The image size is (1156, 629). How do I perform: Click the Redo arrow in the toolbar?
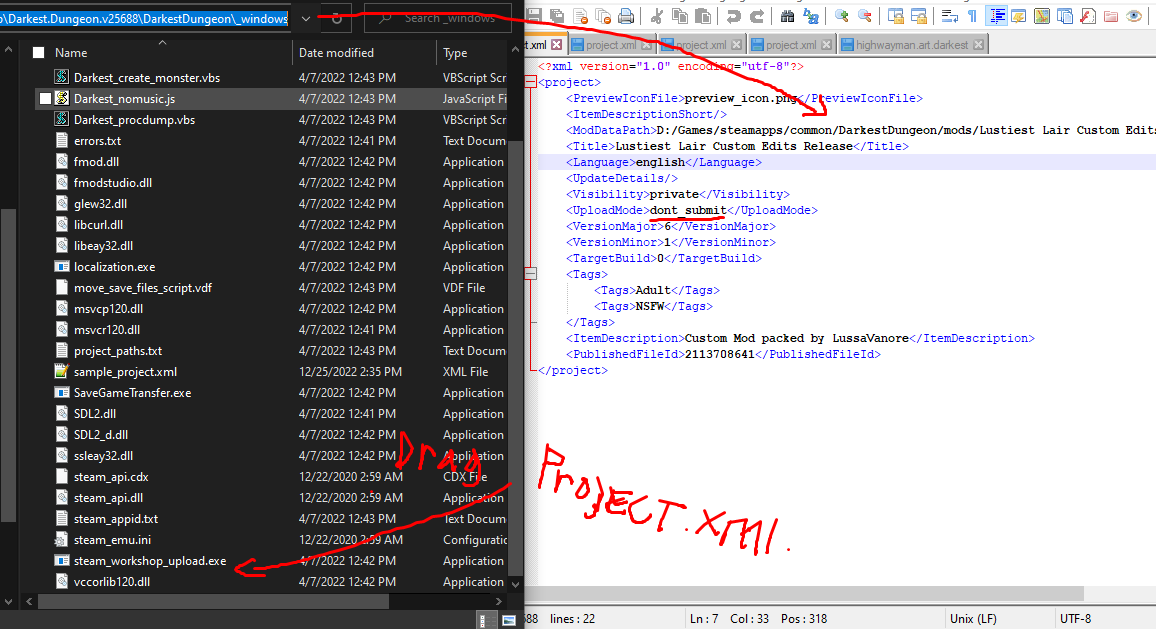[757, 16]
